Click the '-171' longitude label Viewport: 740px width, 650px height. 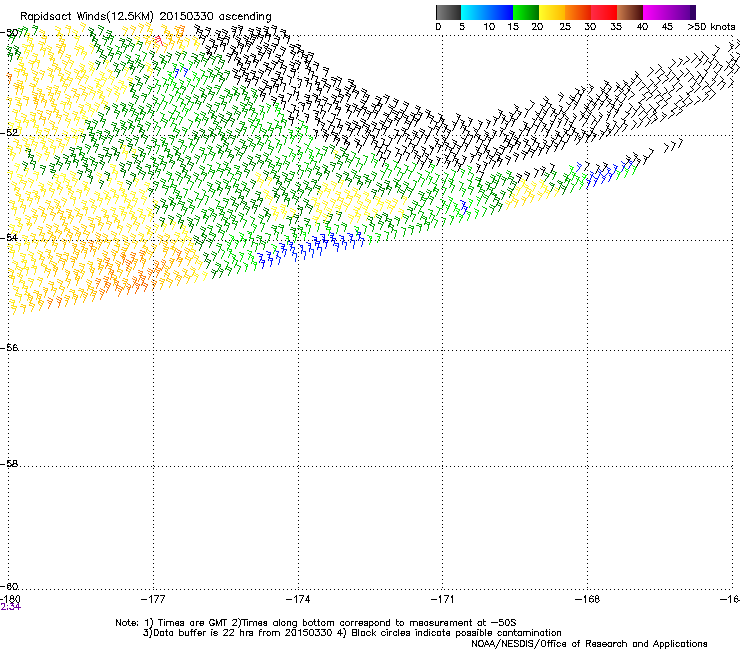pos(443,599)
